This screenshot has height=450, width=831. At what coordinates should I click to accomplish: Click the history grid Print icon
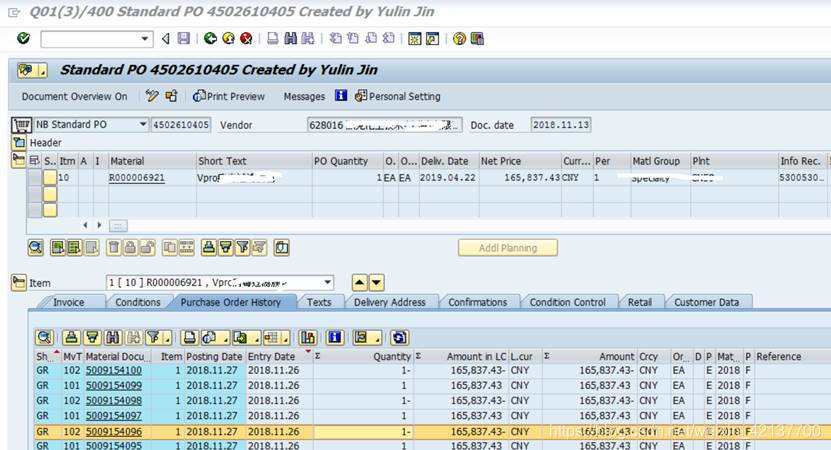[189, 338]
